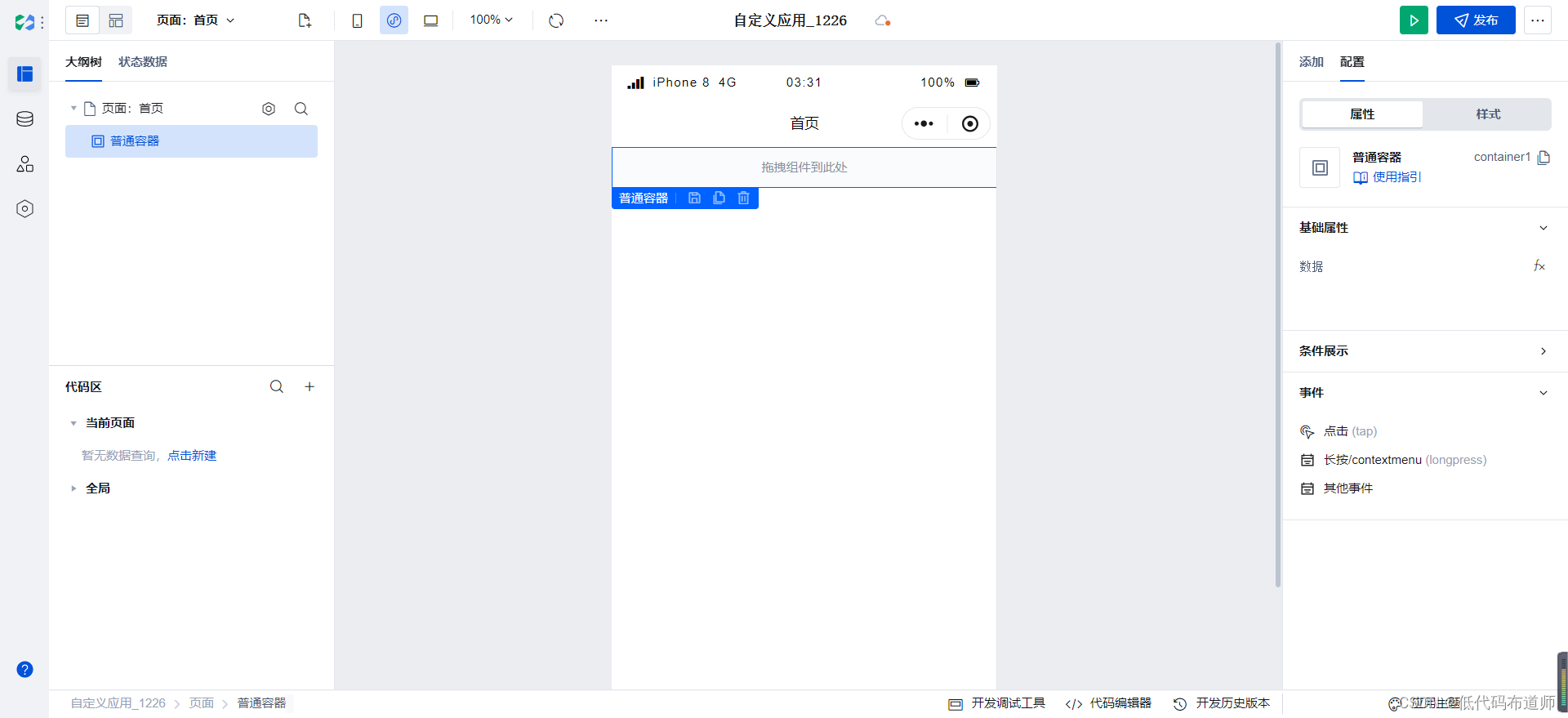Screen dimensions: 1568x718
Task: Open 开发历史版本 in the status bar
Action: coord(1222,703)
